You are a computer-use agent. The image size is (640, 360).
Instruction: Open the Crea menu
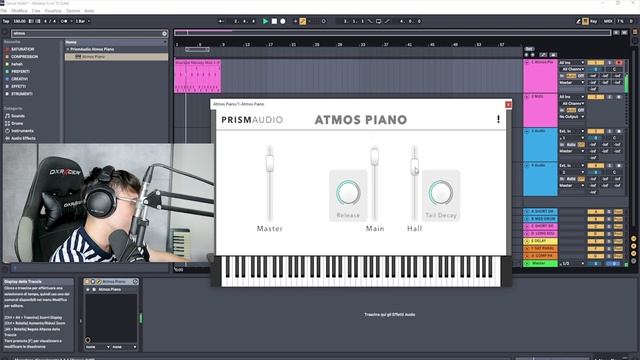pos(36,11)
